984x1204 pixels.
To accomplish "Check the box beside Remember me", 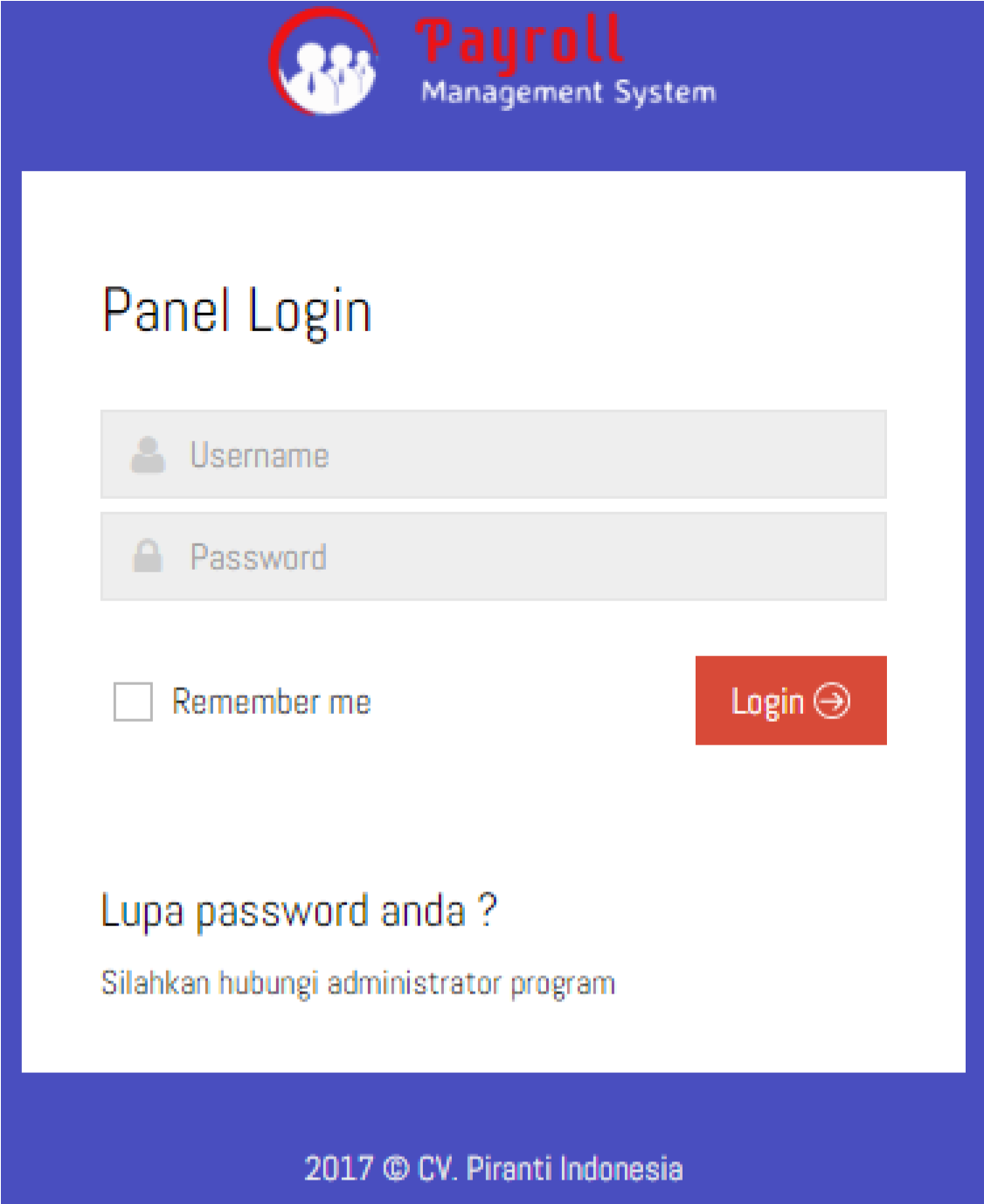I will [133, 700].
